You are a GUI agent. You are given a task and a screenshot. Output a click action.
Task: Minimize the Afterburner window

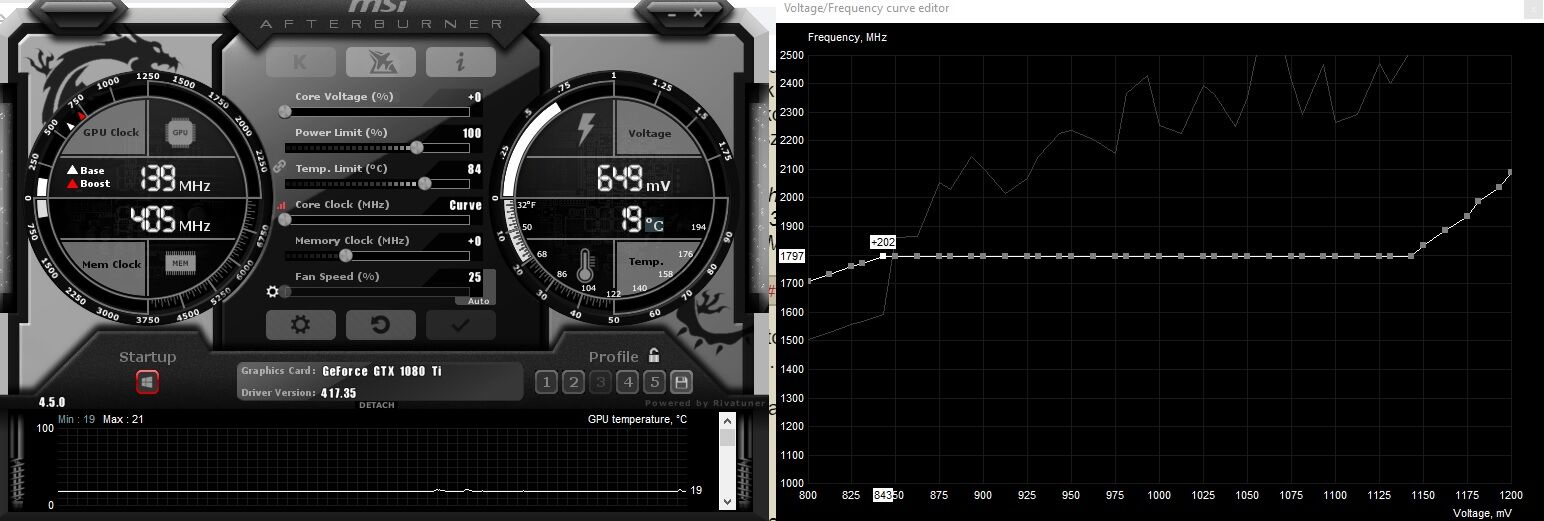coord(670,12)
